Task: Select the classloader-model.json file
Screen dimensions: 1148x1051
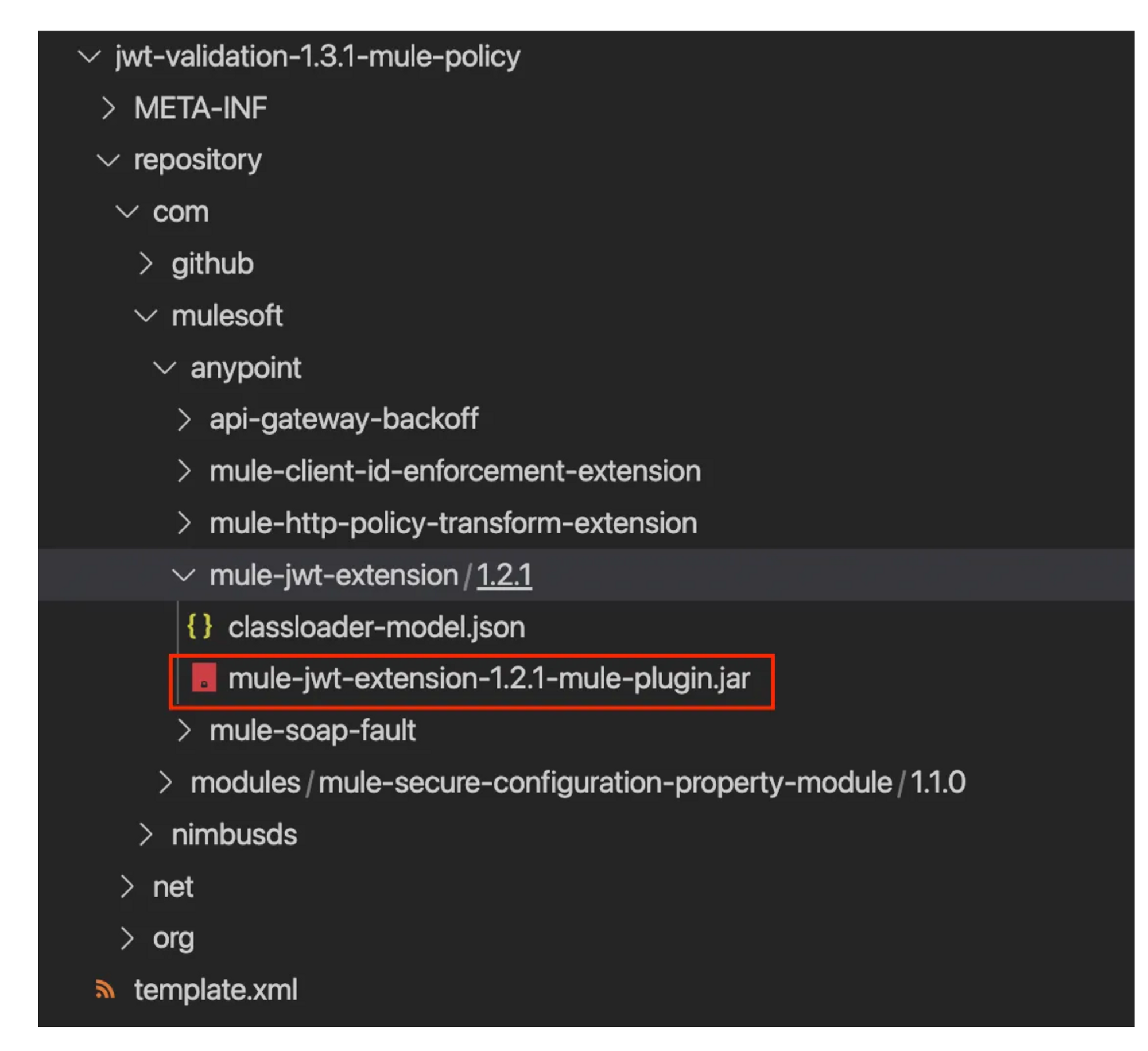Action: click(x=376, y=627)
